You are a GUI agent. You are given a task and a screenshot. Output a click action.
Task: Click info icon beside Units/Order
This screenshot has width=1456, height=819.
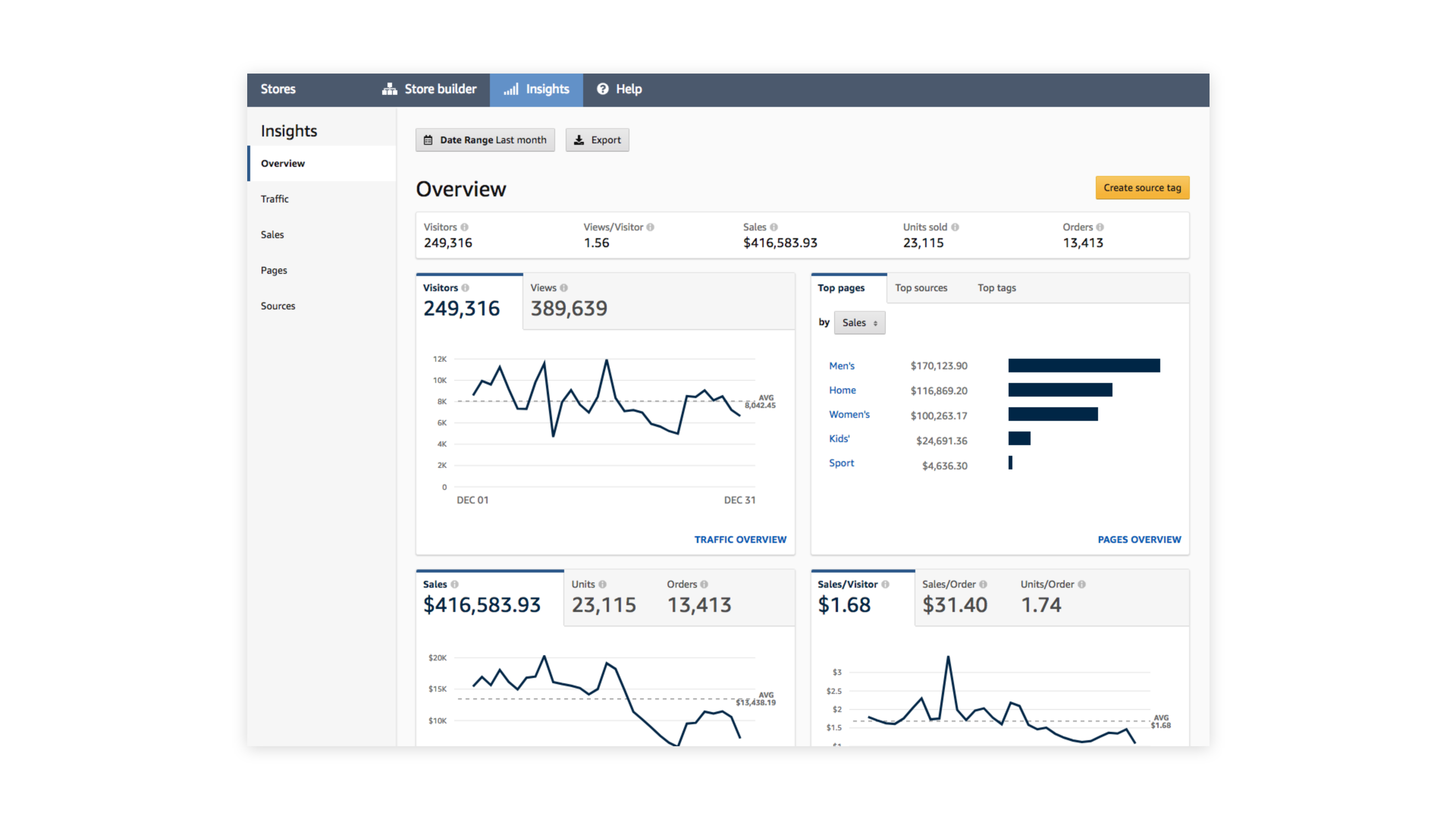pyautogui.click(x=1081, y=584)
